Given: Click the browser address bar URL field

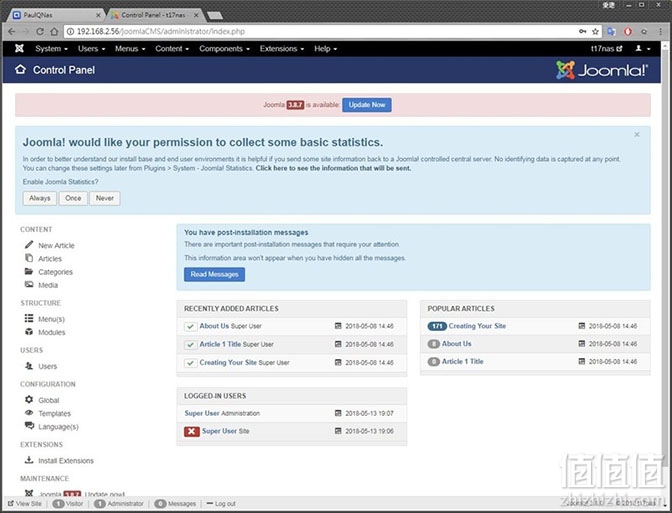Looking at the screenshot, I should point(321,31).
